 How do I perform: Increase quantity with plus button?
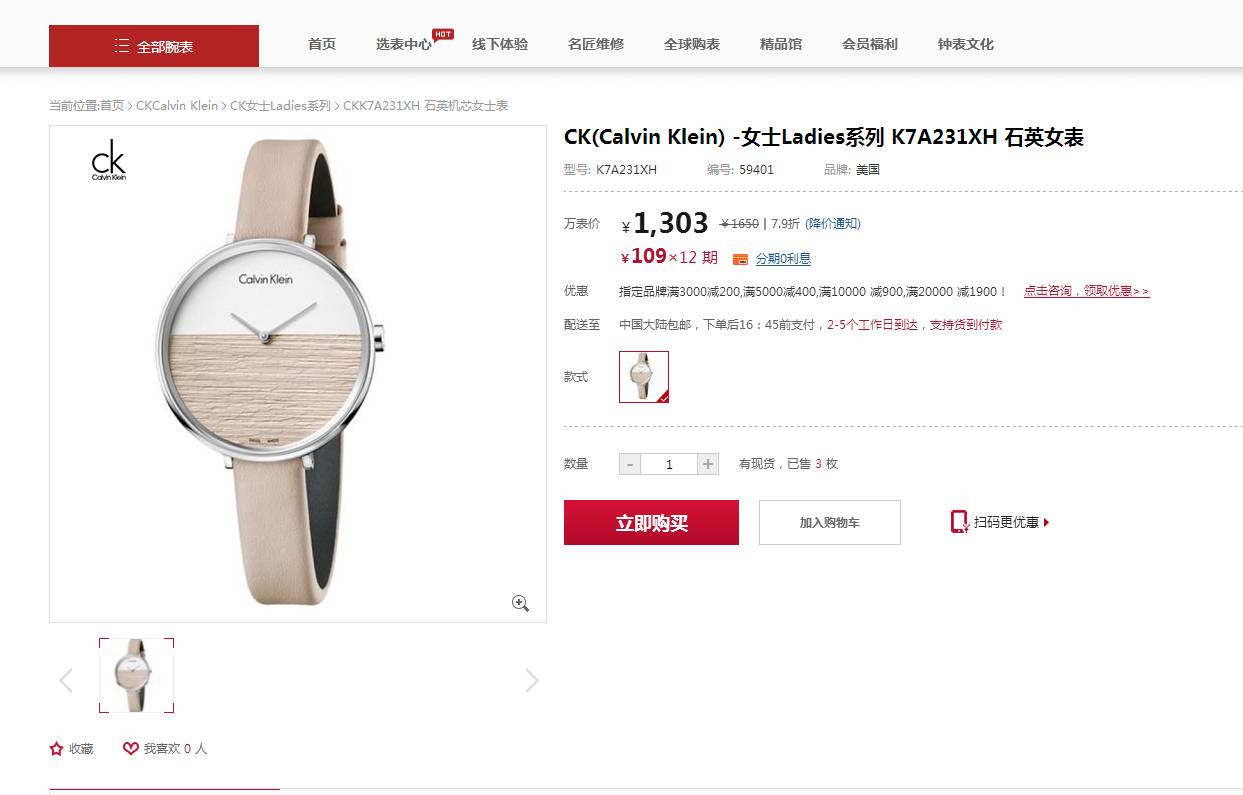[x=708, y=464]
